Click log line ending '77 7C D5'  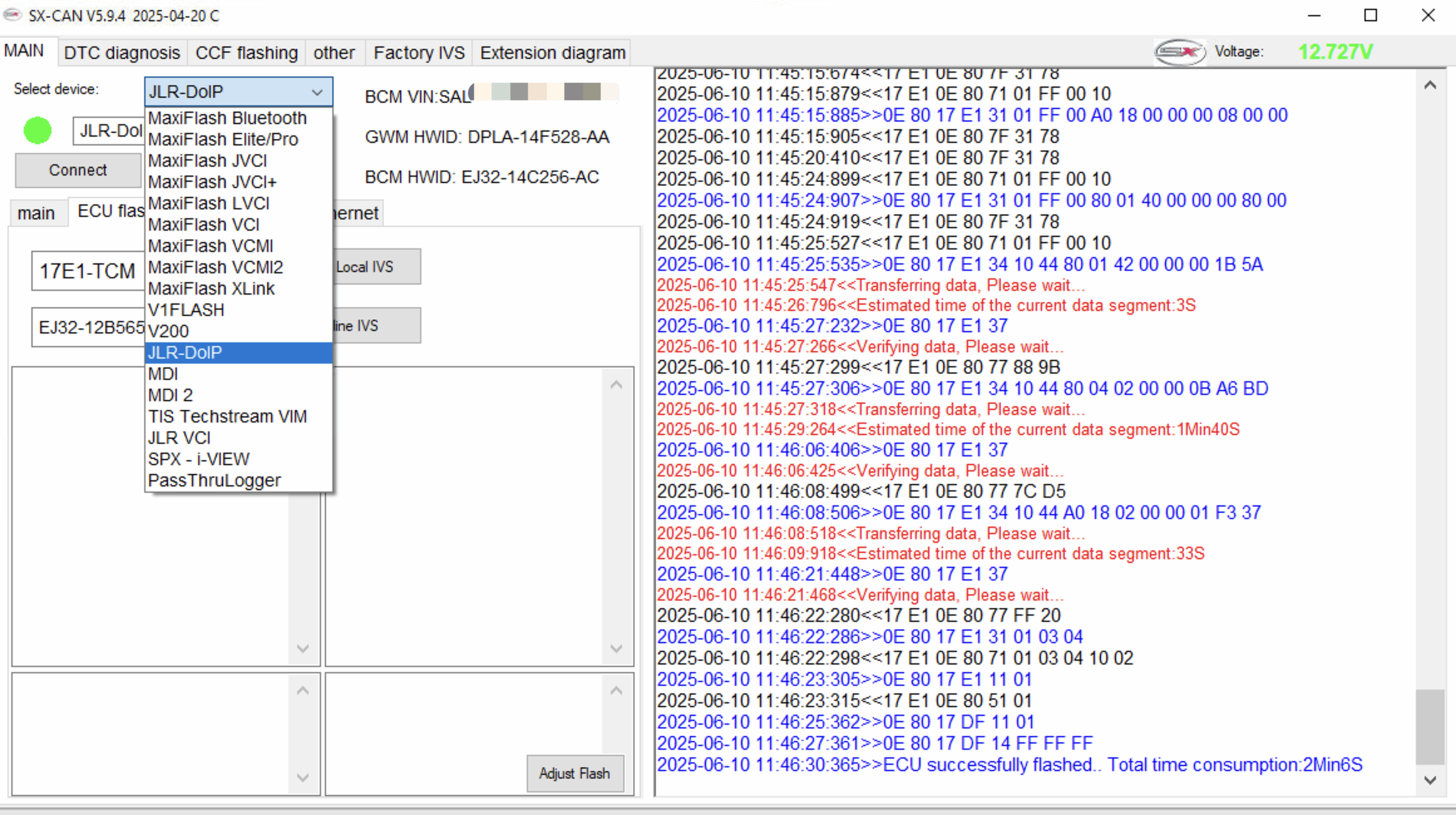coord(861,492)
